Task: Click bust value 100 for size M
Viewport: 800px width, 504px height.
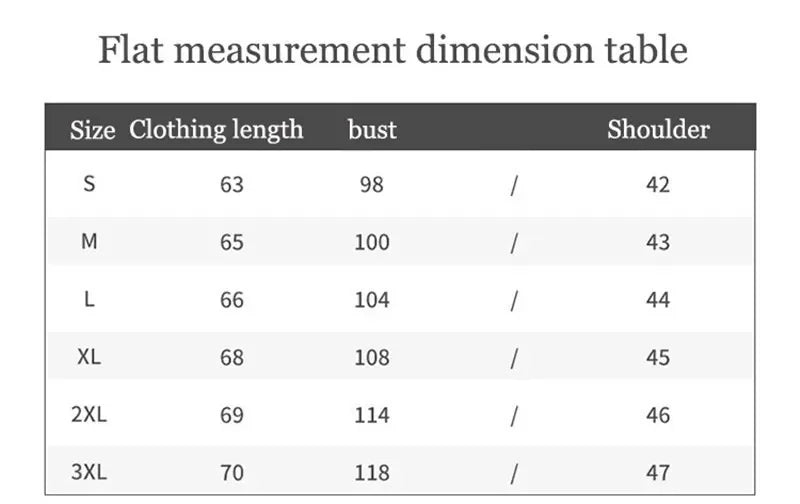Action: (x=372, y=242)
